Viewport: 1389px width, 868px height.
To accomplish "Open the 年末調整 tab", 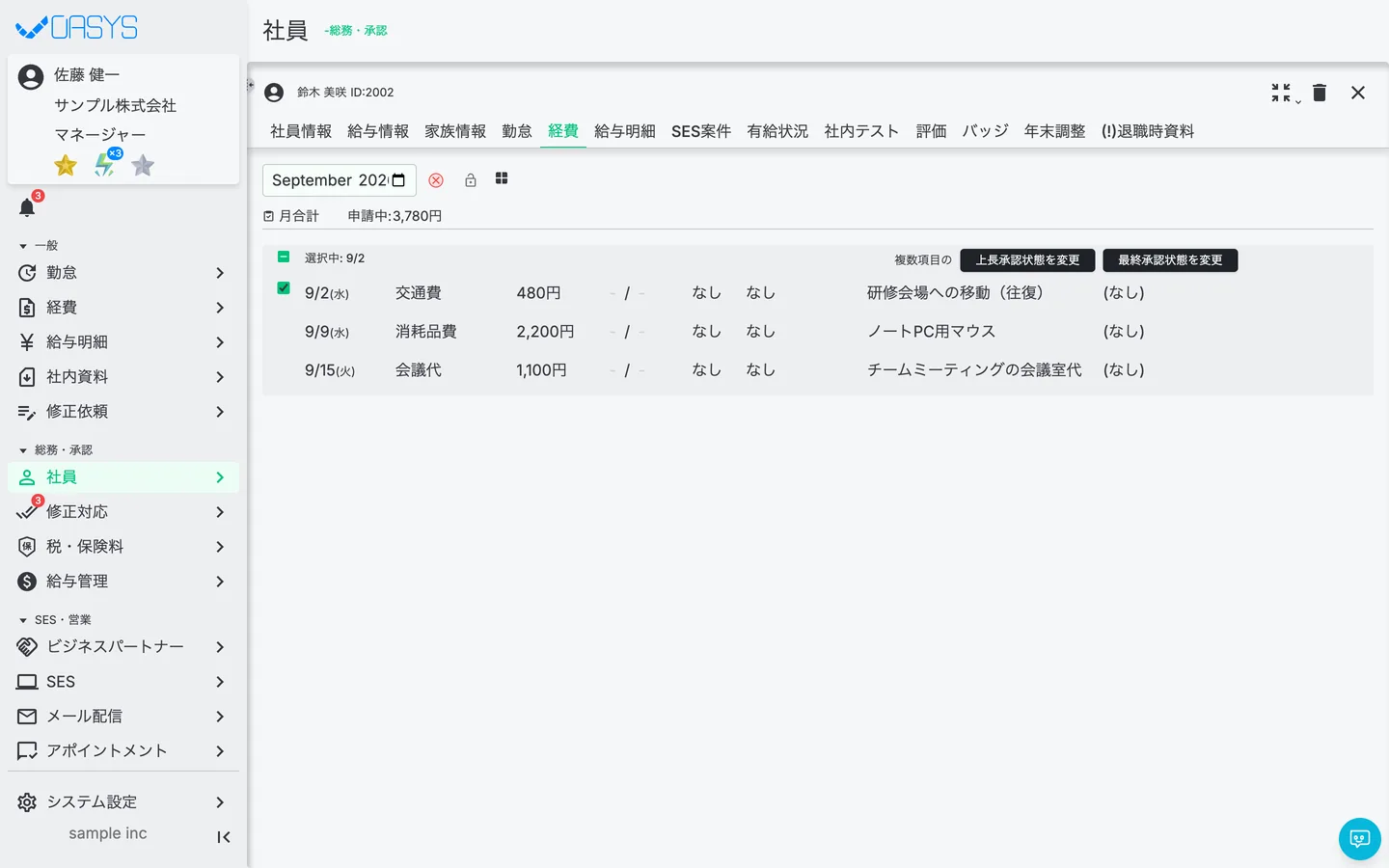I will pyautogui.click(x=1054, y=131).
